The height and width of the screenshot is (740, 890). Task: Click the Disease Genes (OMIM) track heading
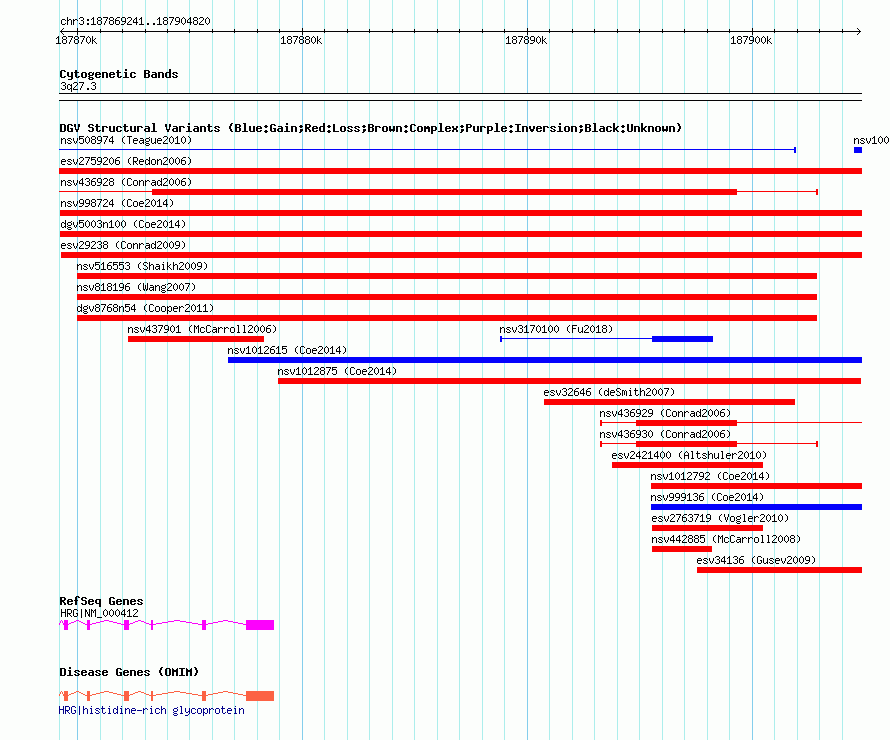tap(129, 672)
